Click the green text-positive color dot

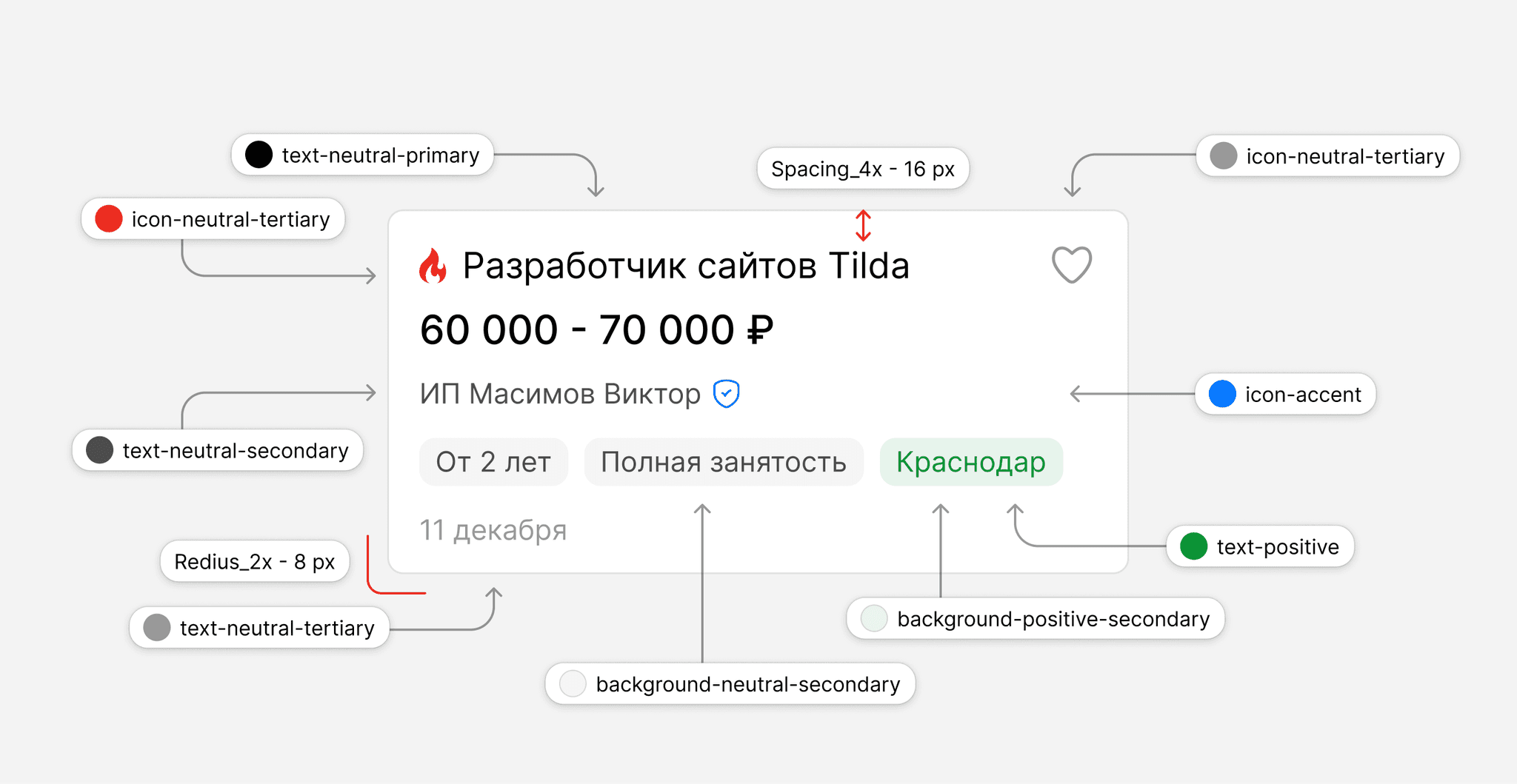[1193, 546]
